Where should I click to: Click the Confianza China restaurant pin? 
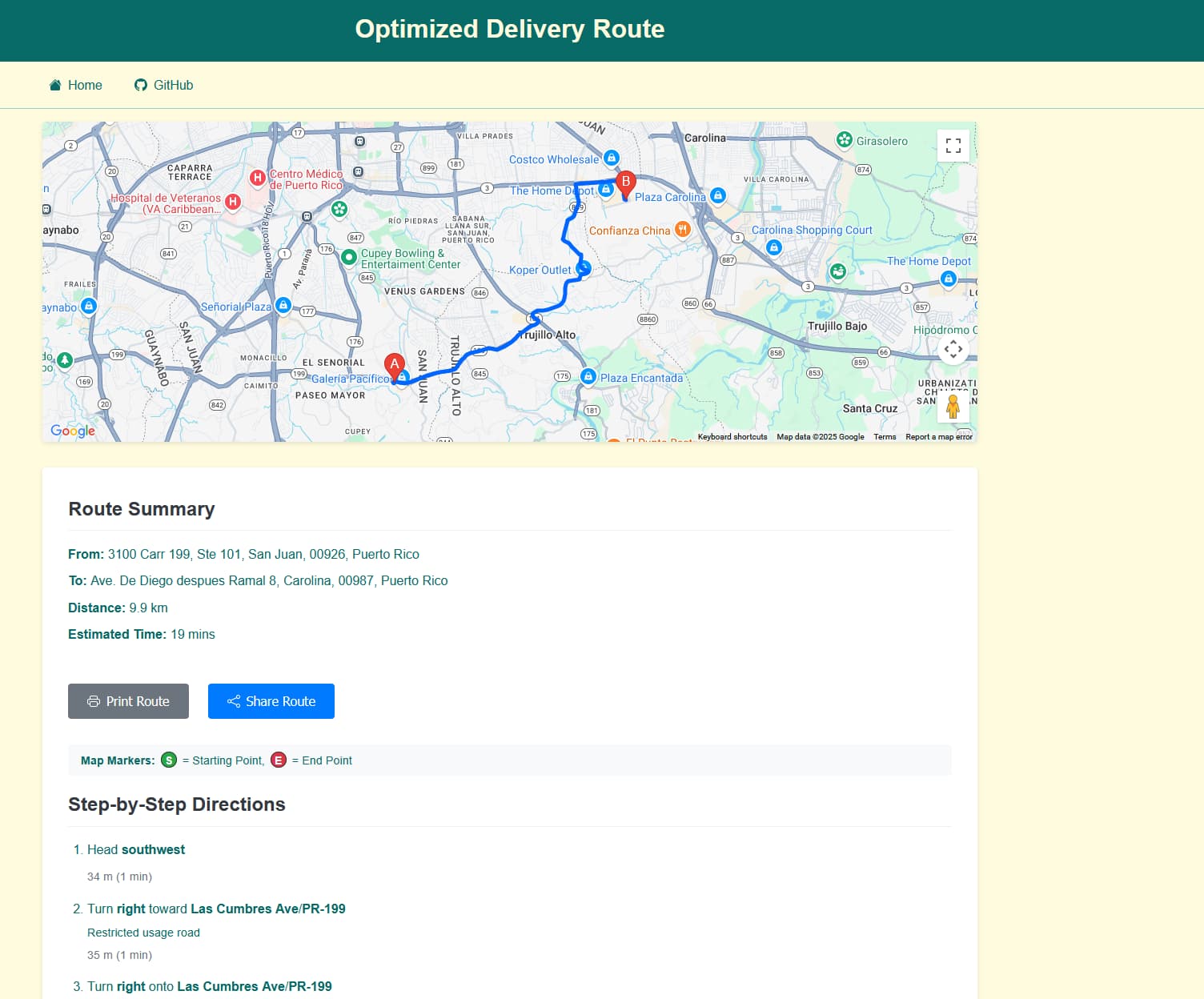click(682, 229)
